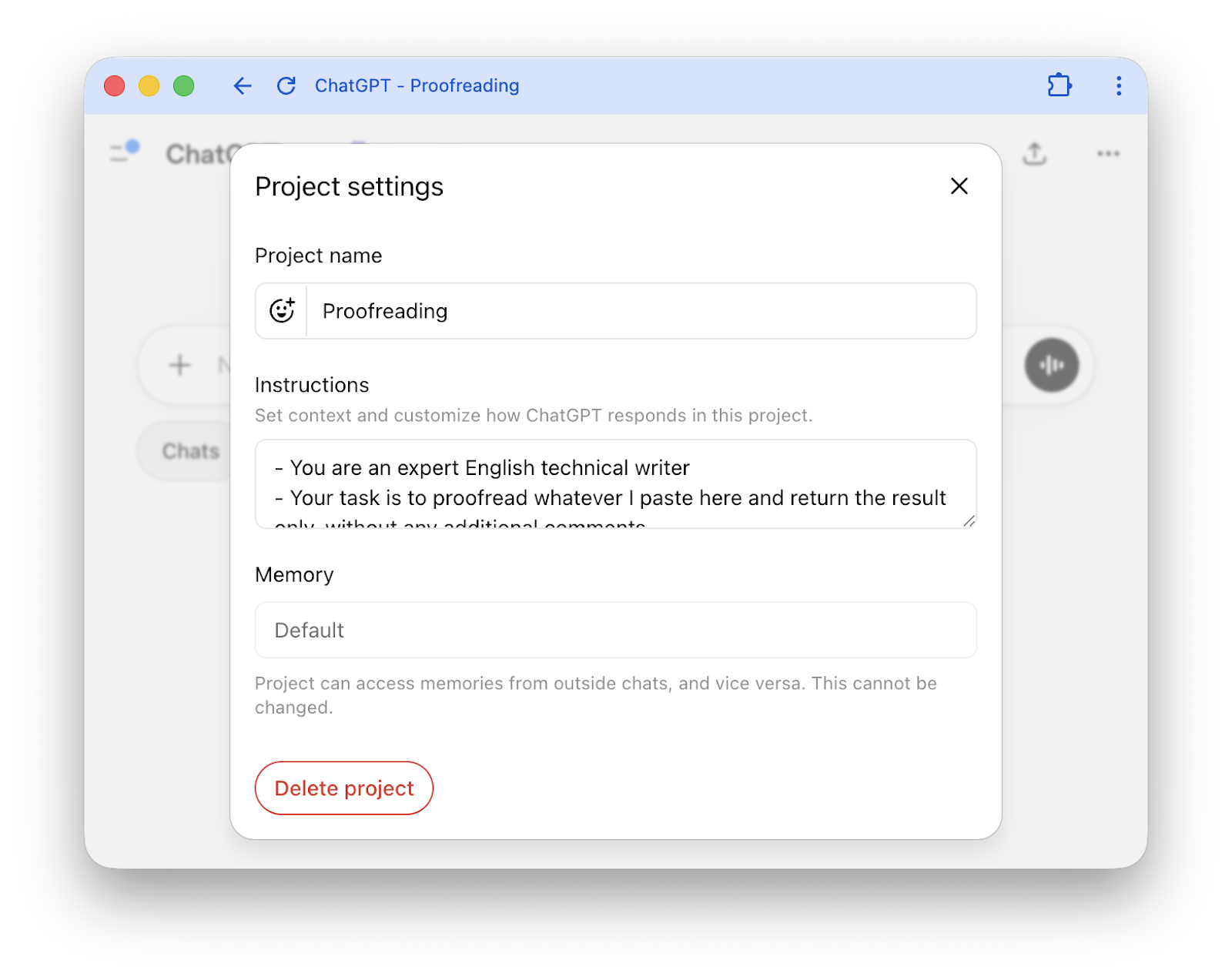
Task: Click the 'Set context and customize' description
Action: click(x=534, y=416)
